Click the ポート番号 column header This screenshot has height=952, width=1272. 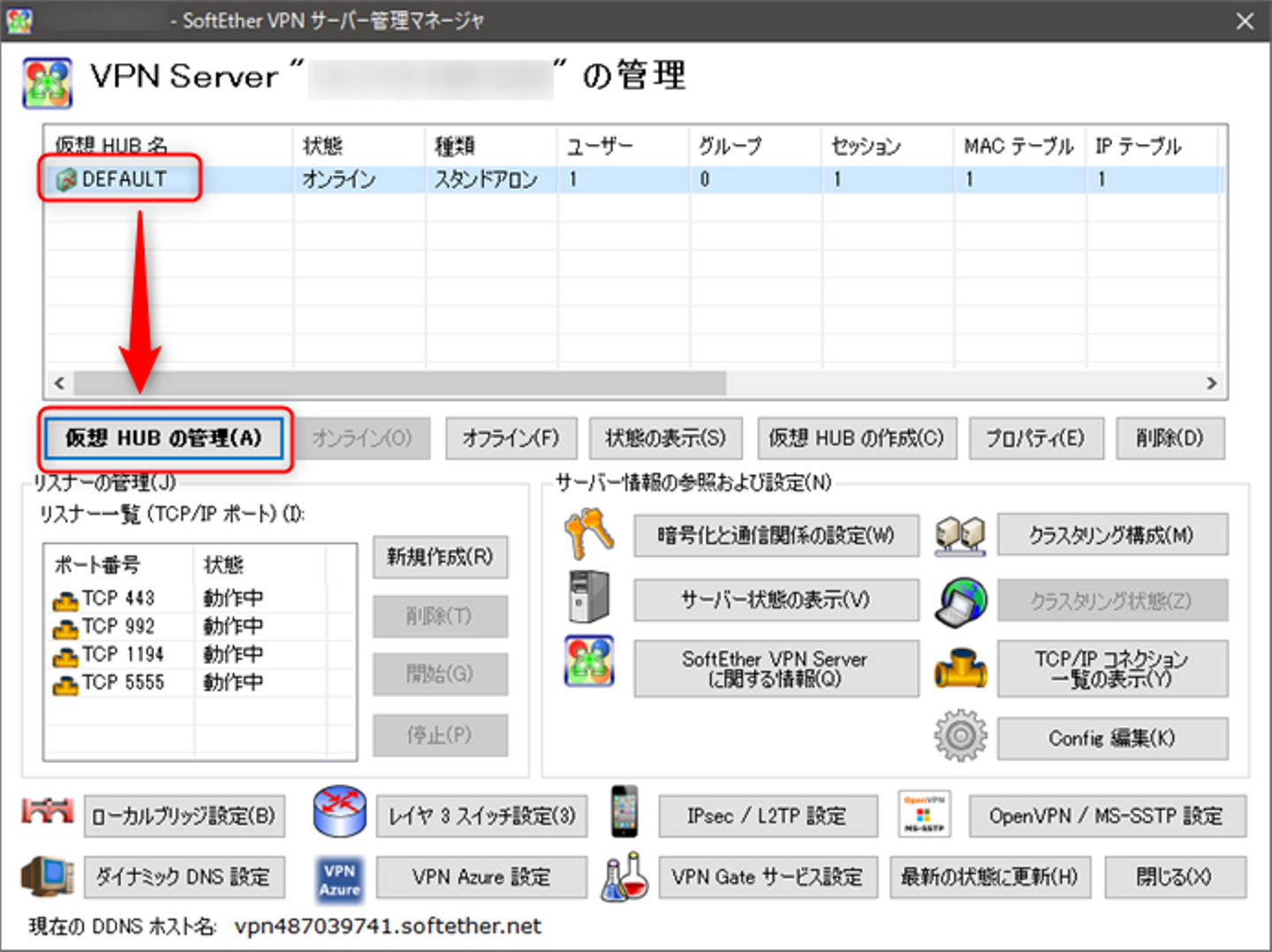click(119, 564)
